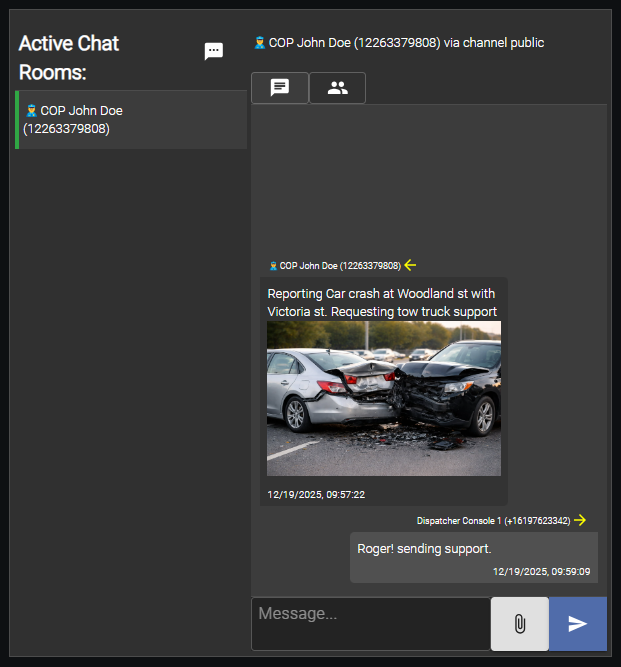
Task: Click the car crash report message text
Action: click(x=382, y=302)
